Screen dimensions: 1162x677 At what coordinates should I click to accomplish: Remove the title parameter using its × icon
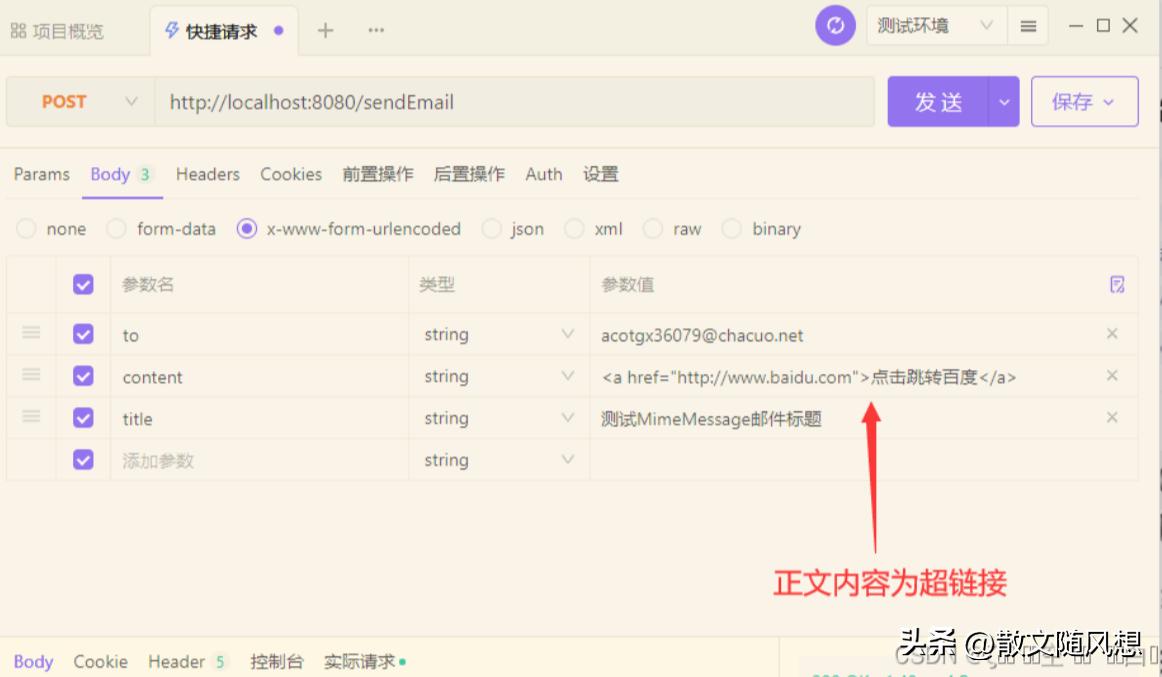pyautogui.click(x=1112, y=418)
